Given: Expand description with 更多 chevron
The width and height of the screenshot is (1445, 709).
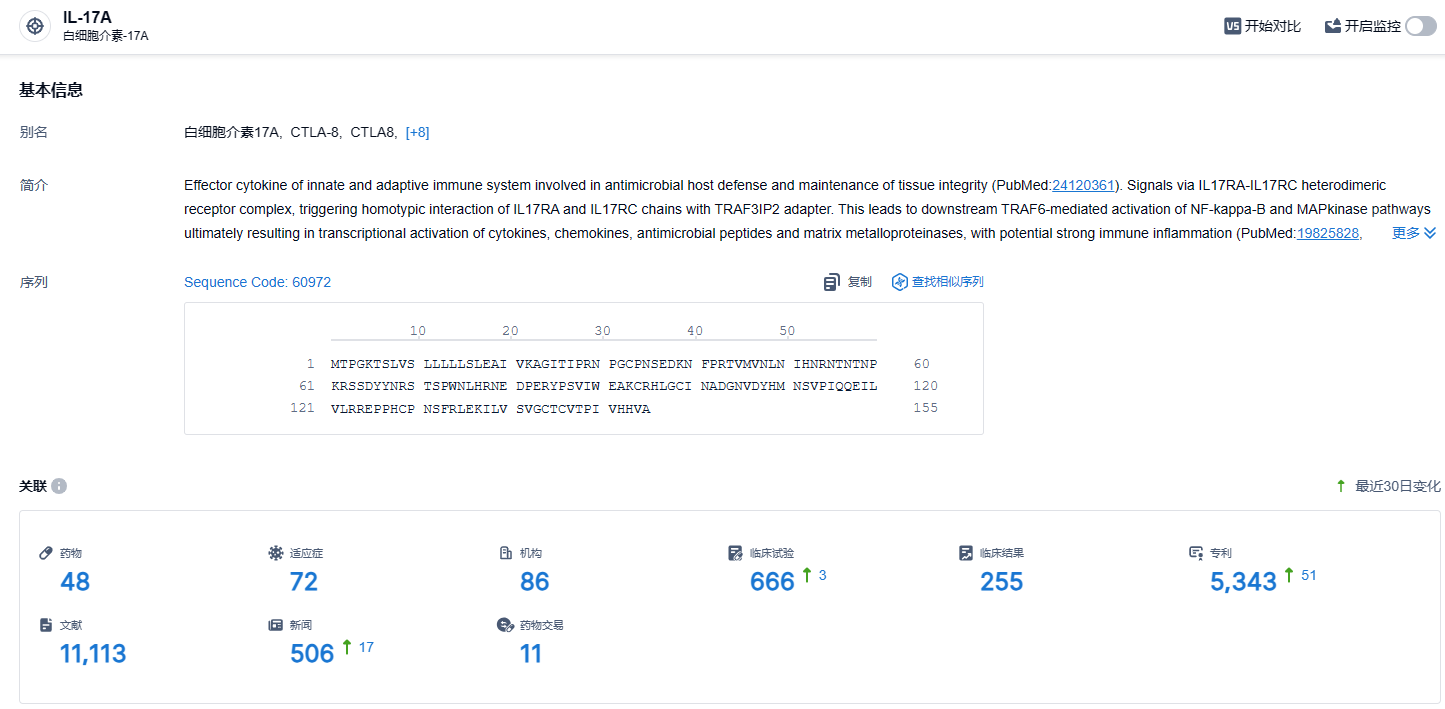Looking at the screenshot, I should click(1429, 233).
